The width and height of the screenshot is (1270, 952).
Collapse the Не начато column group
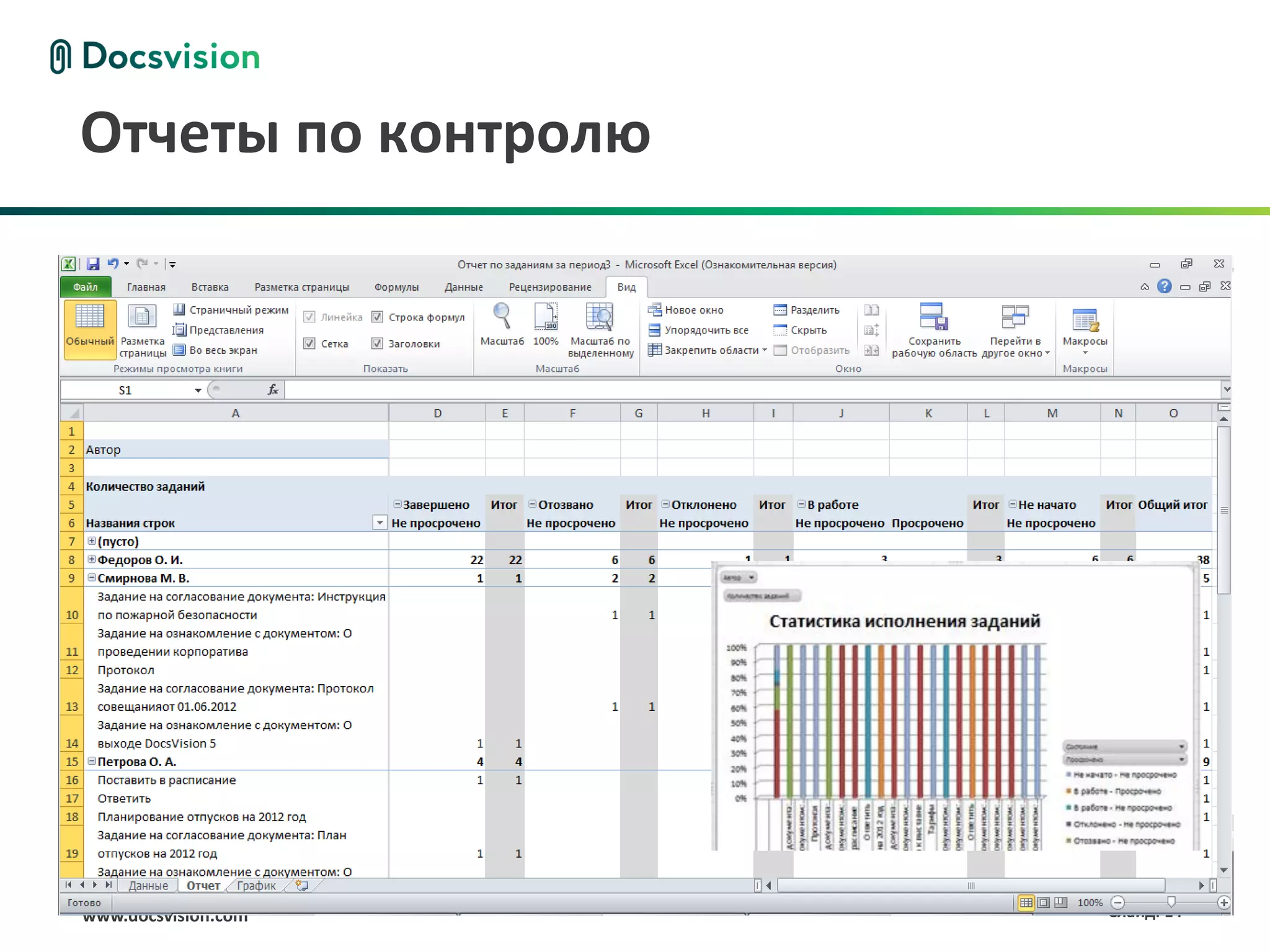click(1013, 504)
